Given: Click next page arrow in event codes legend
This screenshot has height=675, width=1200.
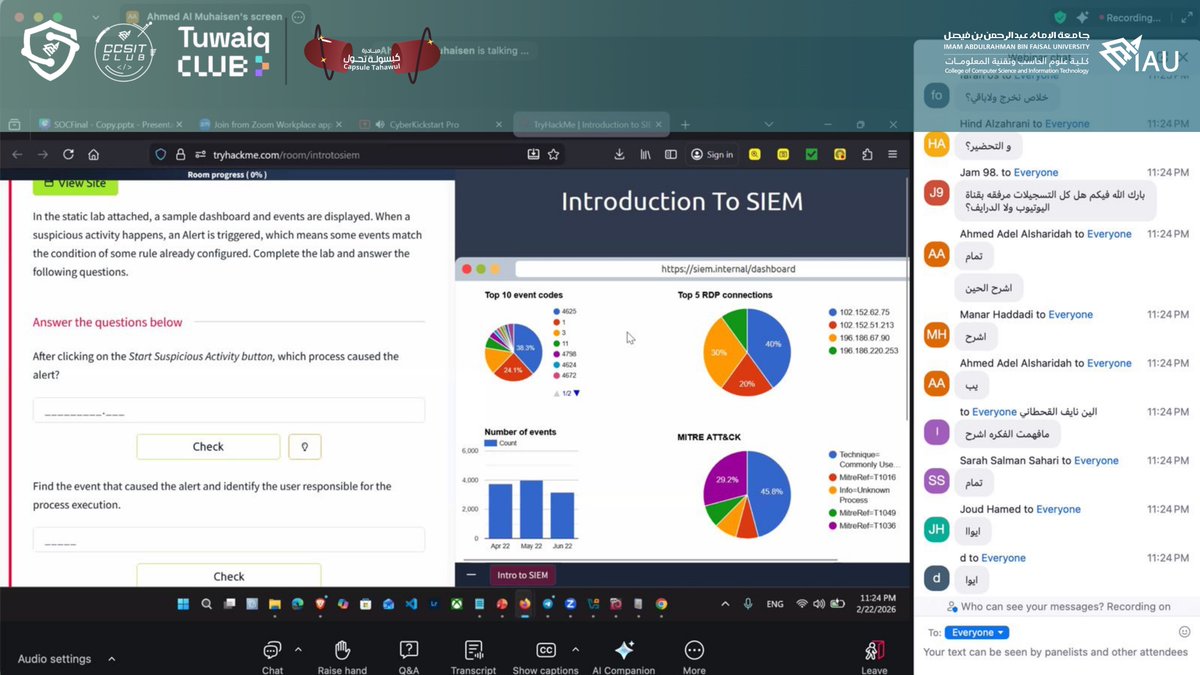Looking at the screenshot, I should (x=576, y=393).
